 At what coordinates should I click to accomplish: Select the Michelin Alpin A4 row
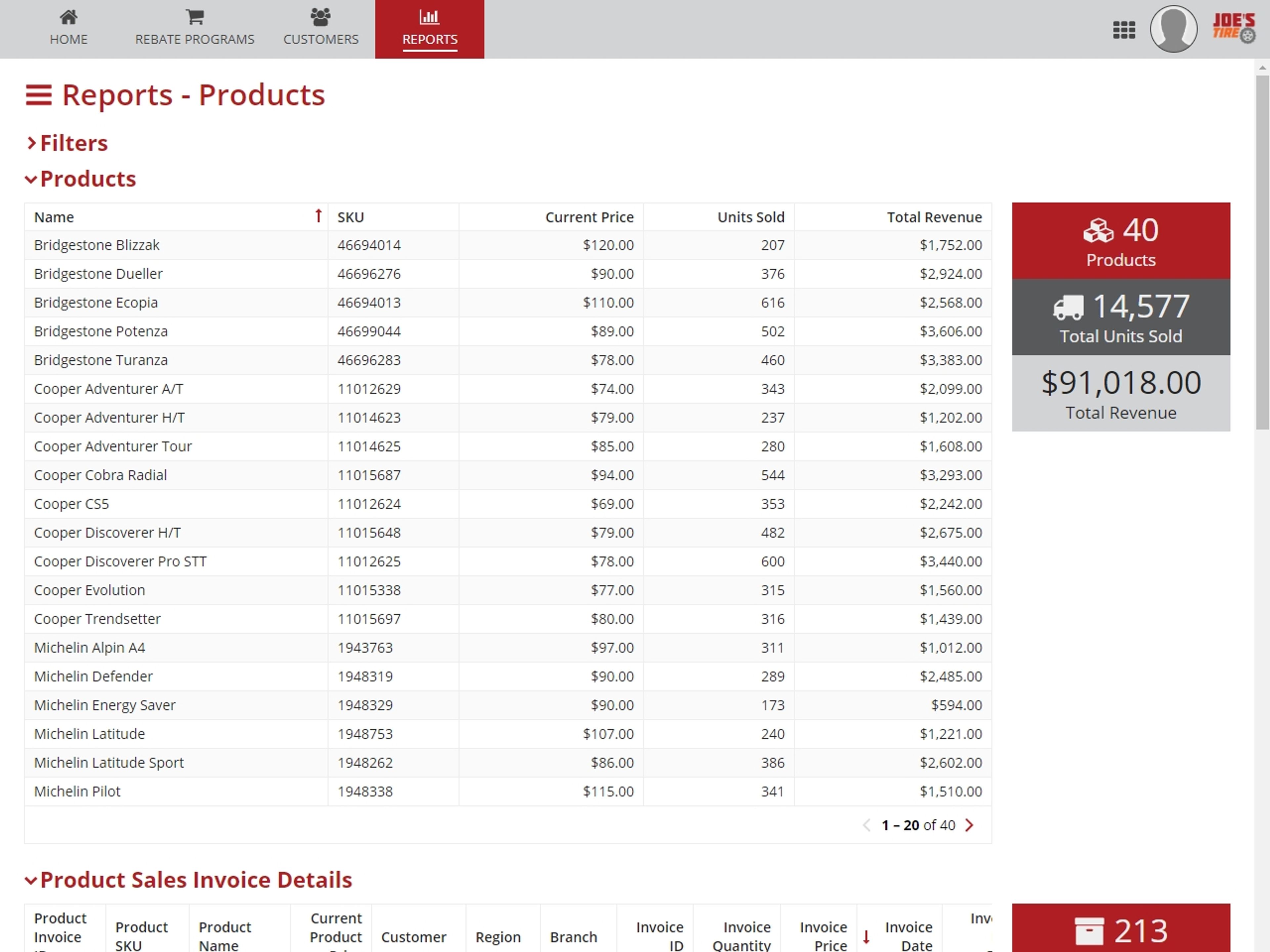click(x=508, y=647)
